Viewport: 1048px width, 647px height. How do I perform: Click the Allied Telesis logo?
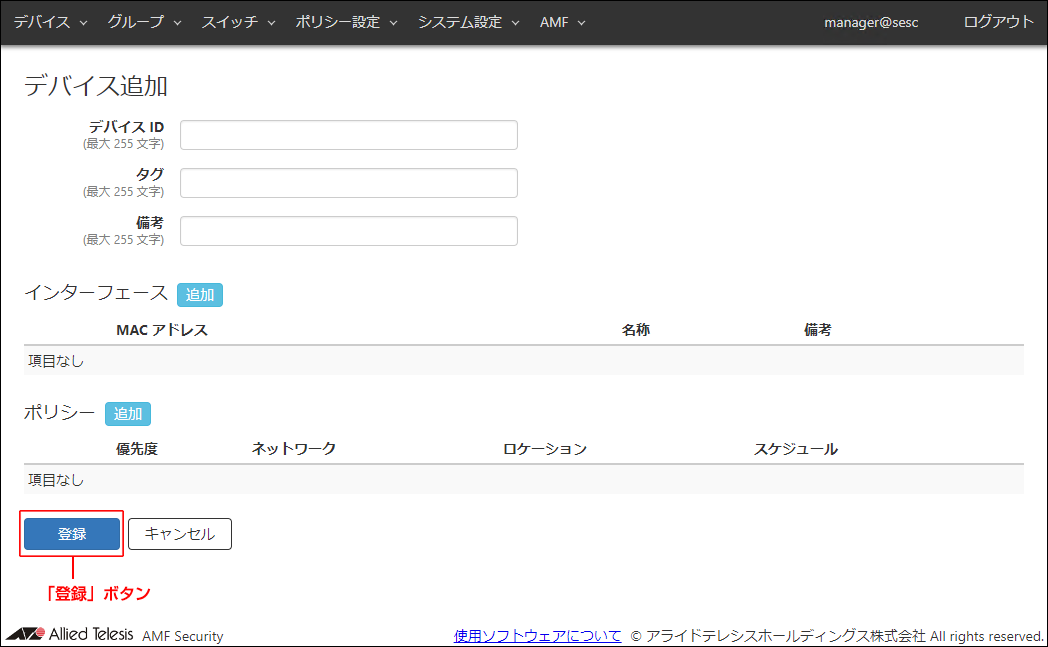(x=70, y=635)
